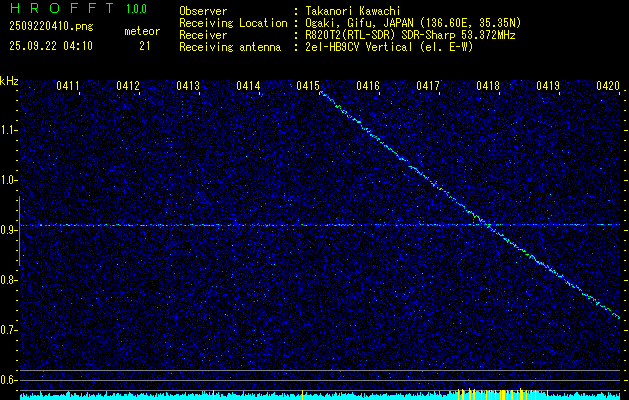Click the 0418 time marker
This screenshot has width=629, height=400.
(x=488, y=87)
